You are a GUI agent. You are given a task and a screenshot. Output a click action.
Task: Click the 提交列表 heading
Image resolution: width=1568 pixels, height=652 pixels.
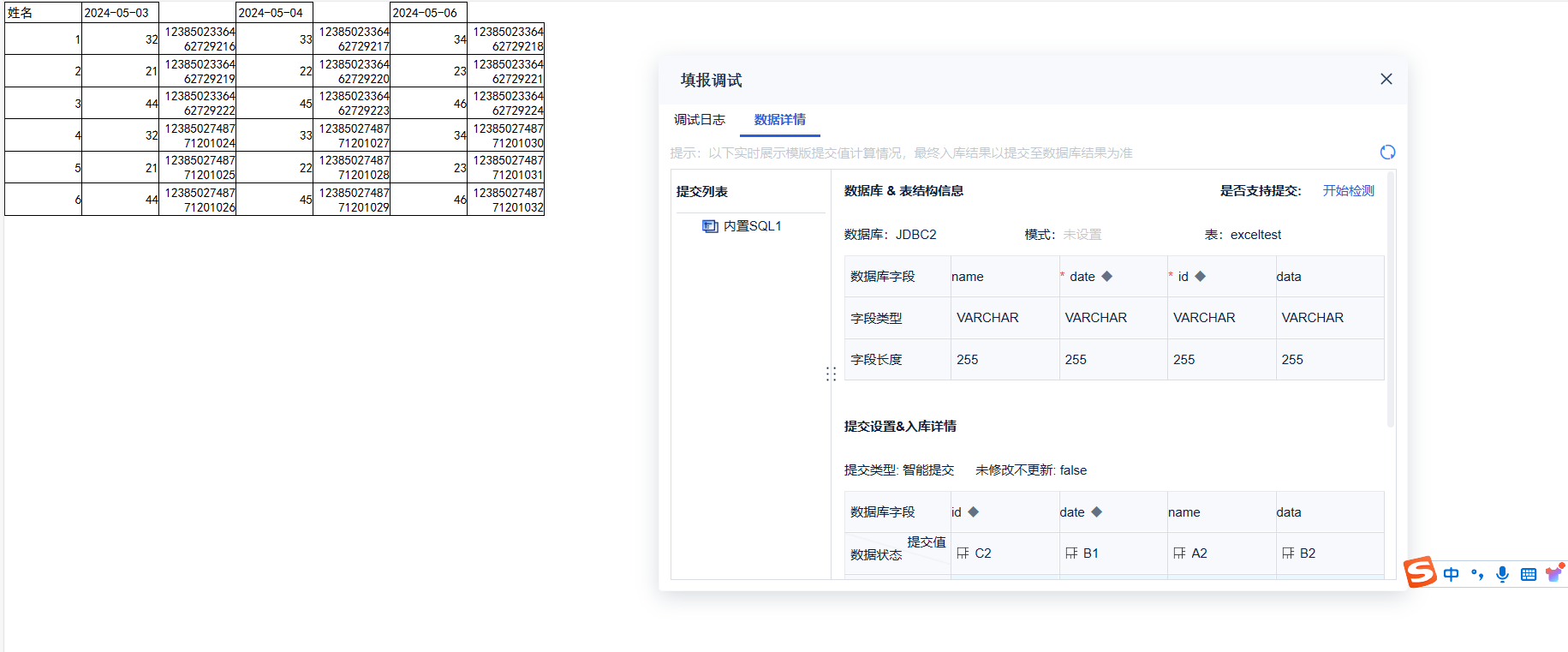[701, 192]
